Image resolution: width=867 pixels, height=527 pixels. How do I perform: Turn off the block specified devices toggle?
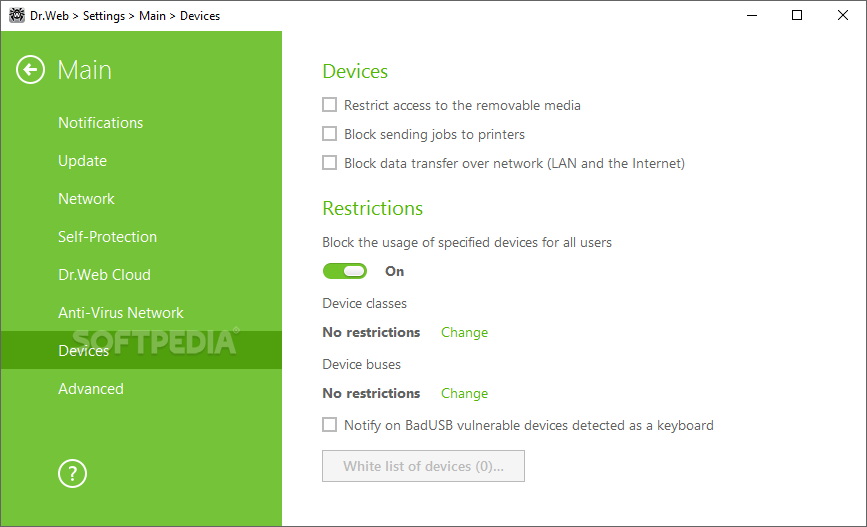pyautogui.click(x=345, y=271)
